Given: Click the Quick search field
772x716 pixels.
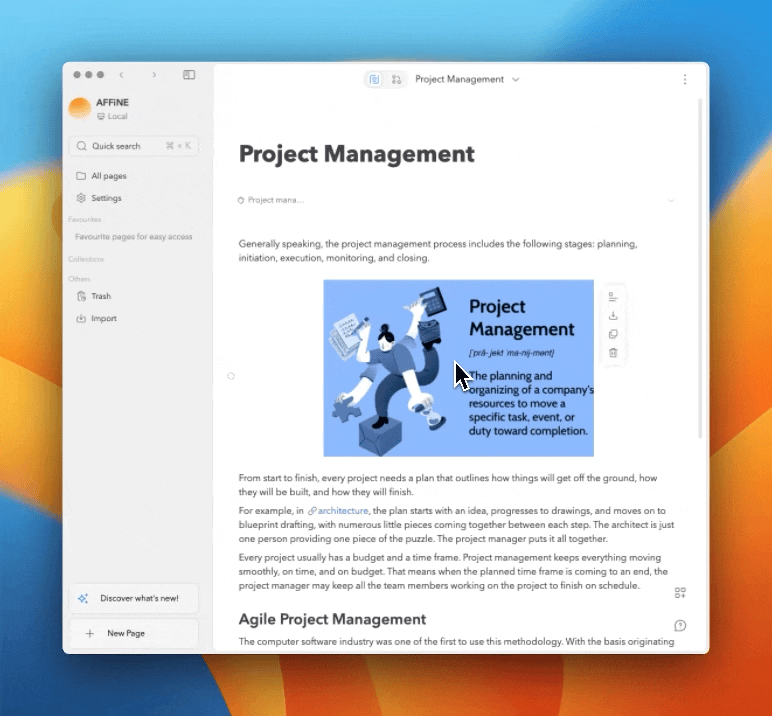Looking at the screenshot, I should coord(133,146).
